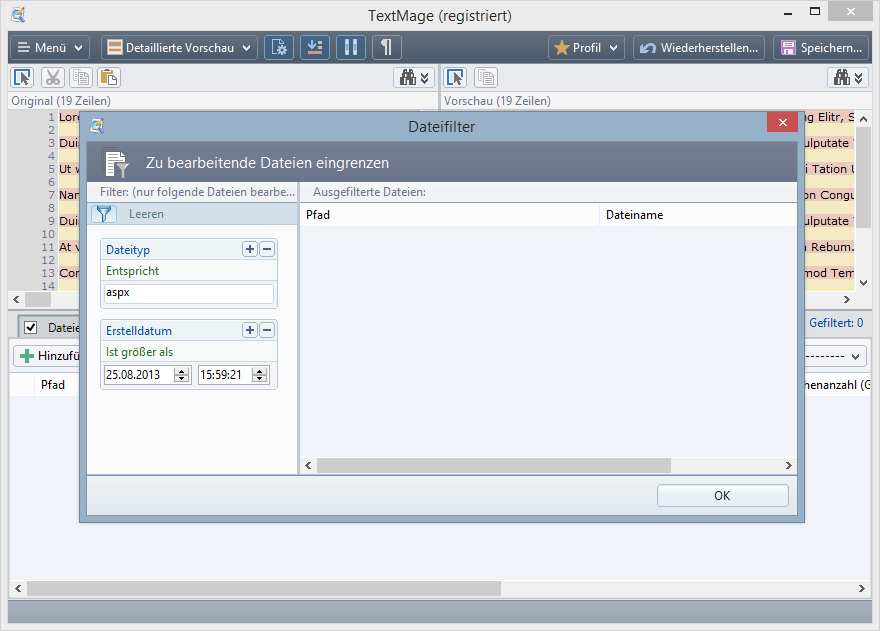Viewport: 880px width, 631px height.
Task: Open the Profil dropdown
Action: coord(586,48)
